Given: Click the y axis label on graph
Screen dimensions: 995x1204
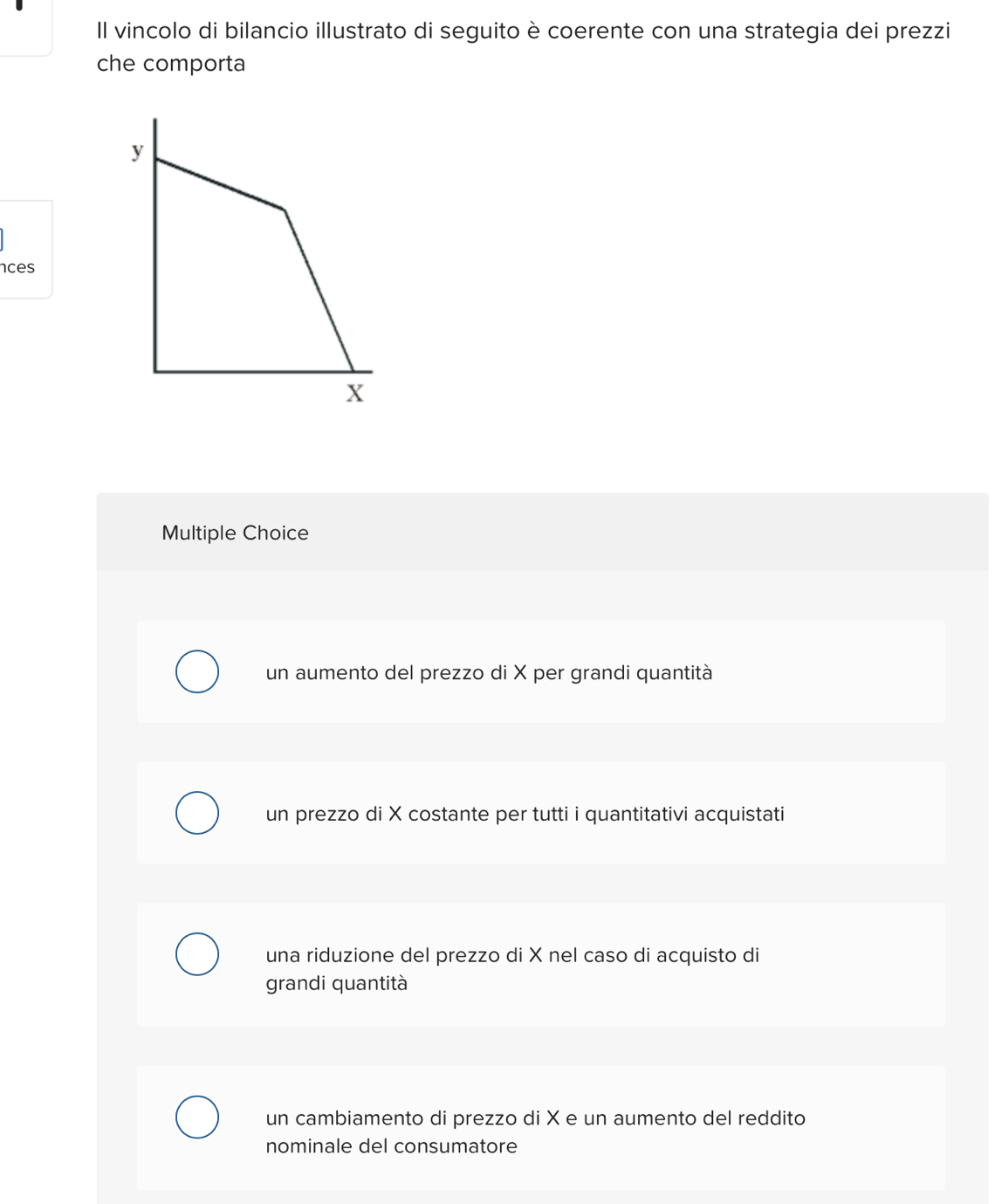Looking at the screenshot, I should (x=137, y=151).
